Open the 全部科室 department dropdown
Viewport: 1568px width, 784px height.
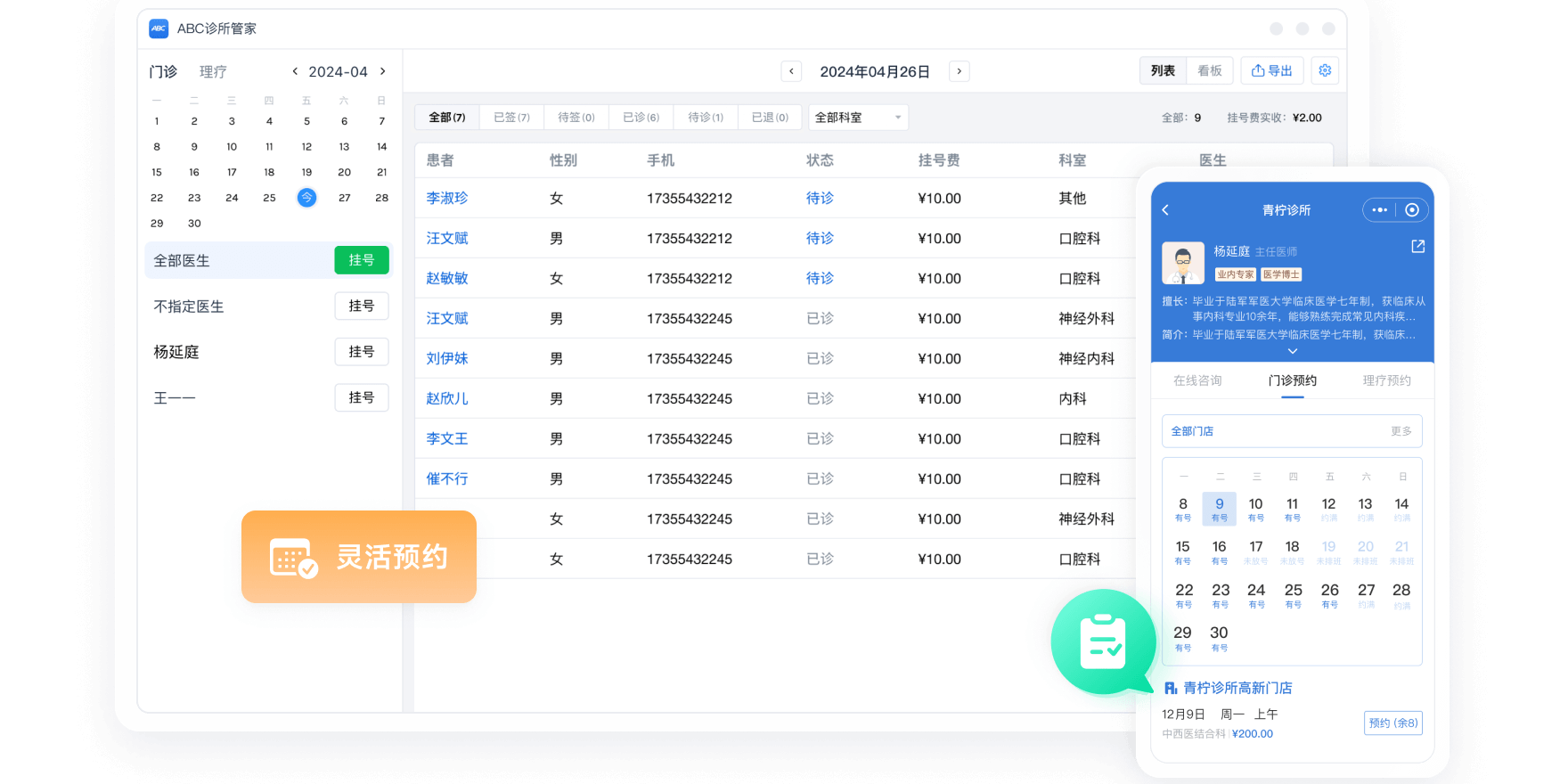click(858, 118)
